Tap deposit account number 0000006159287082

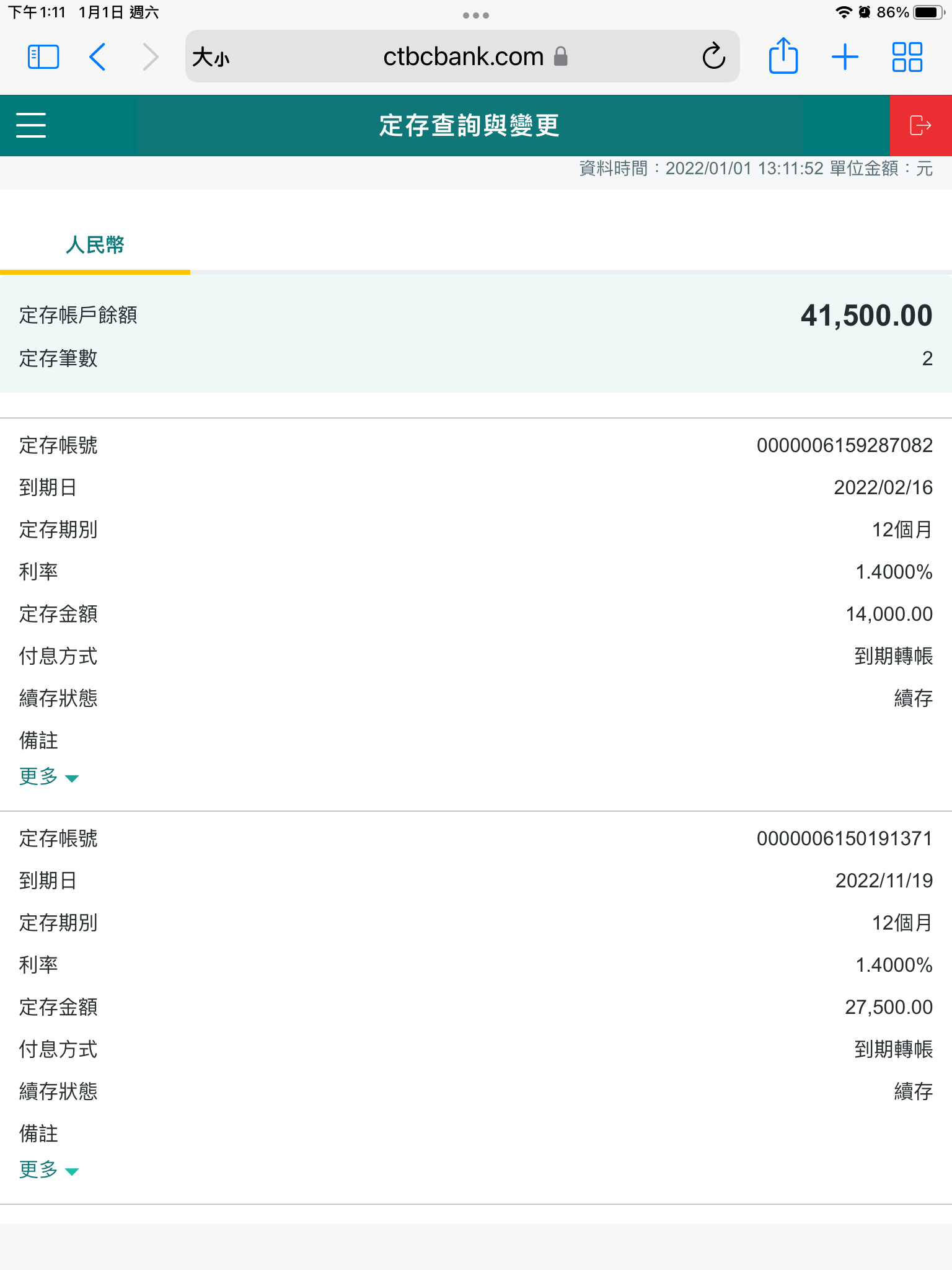click(x=844, y=445)
